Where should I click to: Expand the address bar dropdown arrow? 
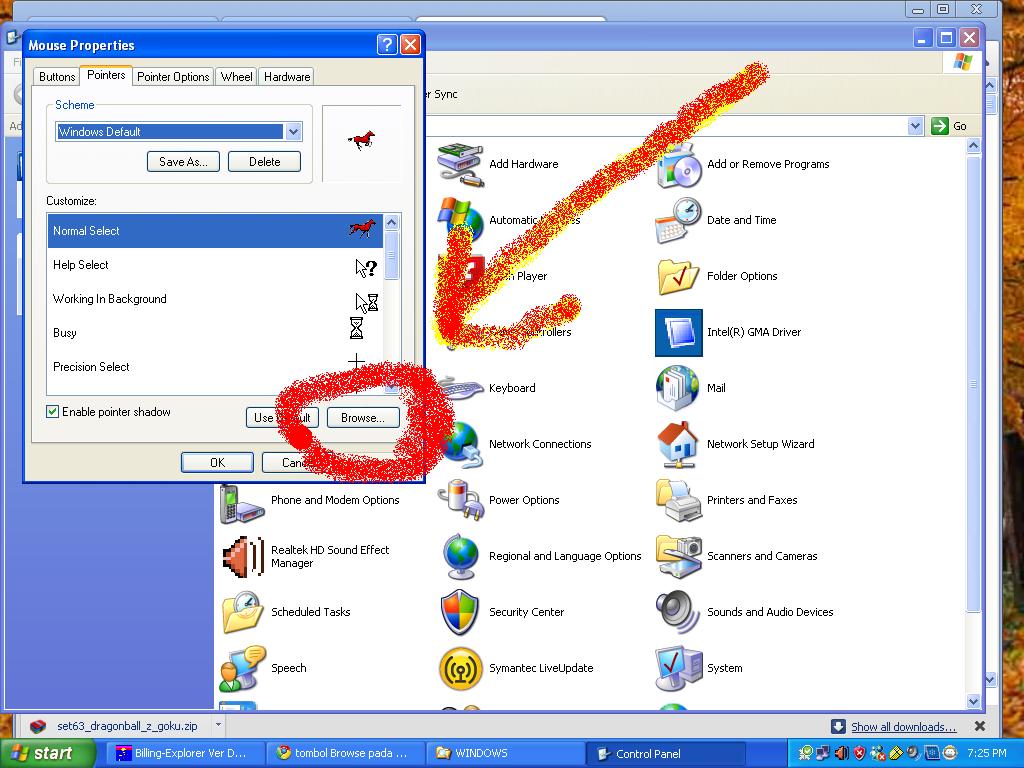[x=916, y=126]
